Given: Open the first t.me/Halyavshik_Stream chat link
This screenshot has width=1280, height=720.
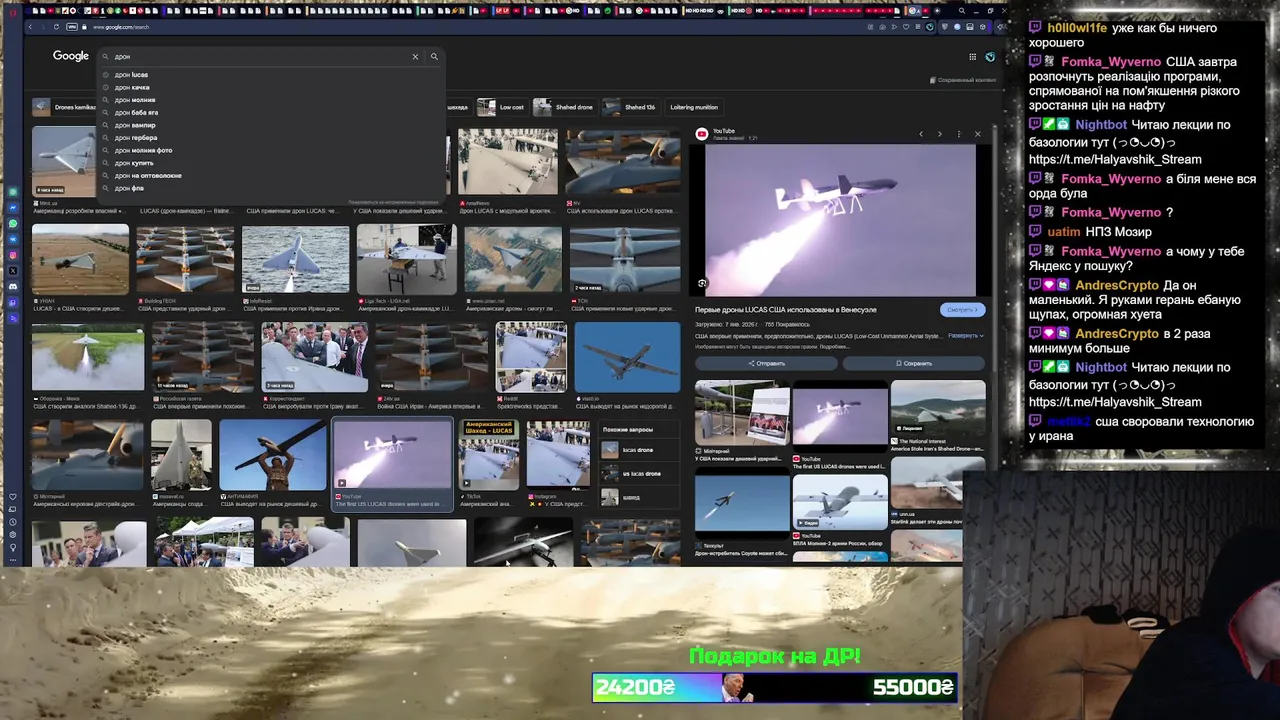Looking at the screenshot, I should pos(1115,159).
